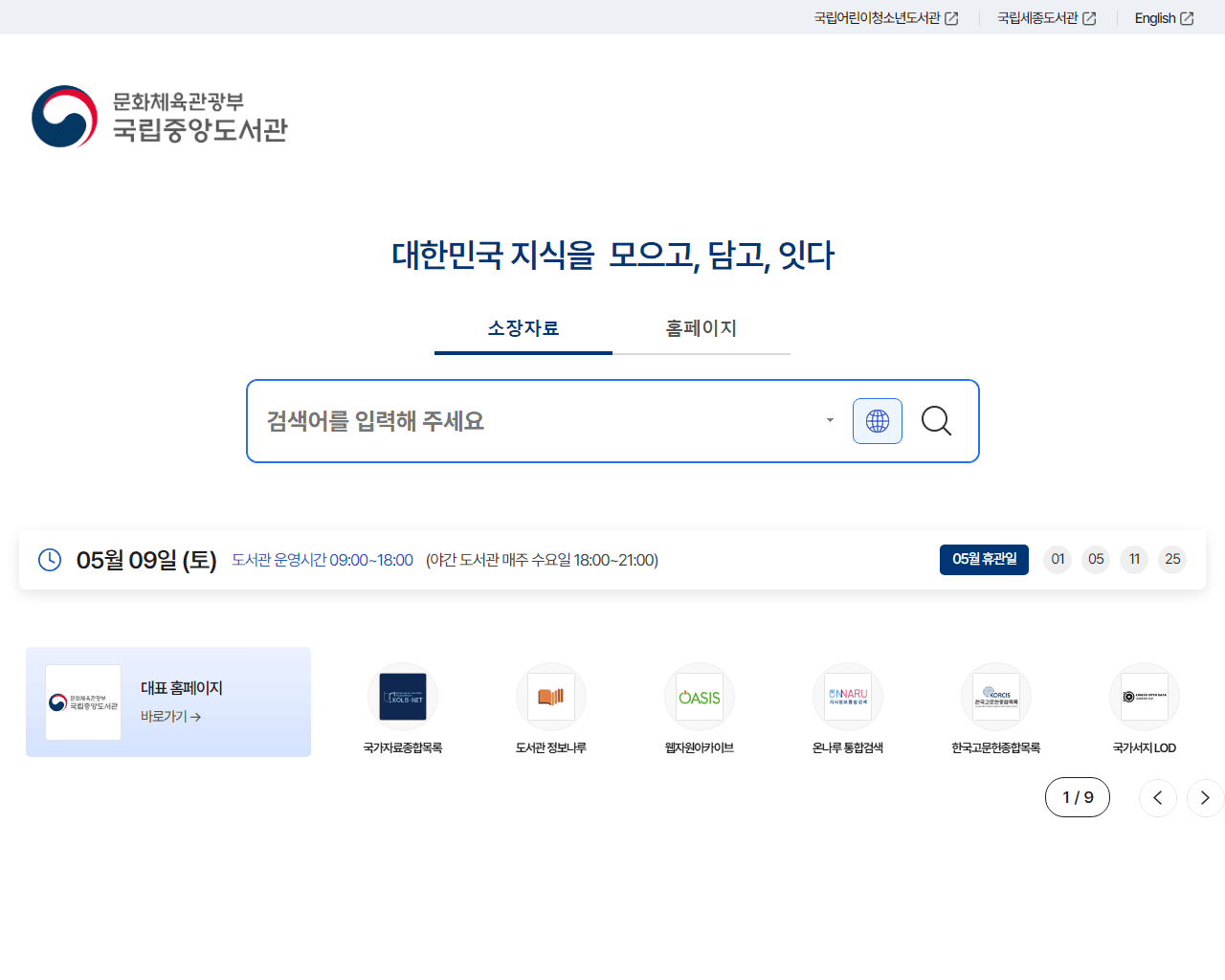This screenshot has width=1225, height=980.
Task: Open the KORCIS 한국고문헌종합목록 icon
Action: click(996, 697)
